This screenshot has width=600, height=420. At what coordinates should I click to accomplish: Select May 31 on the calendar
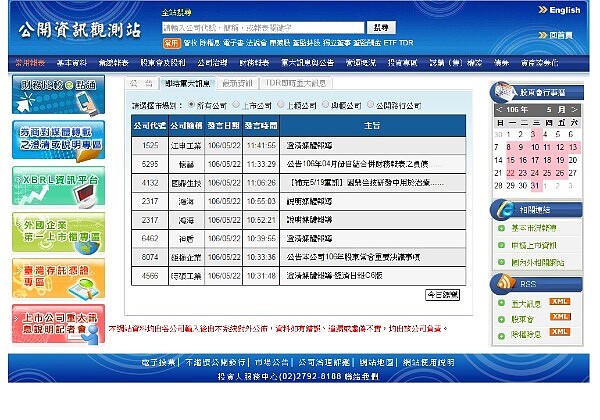(535, 186)
